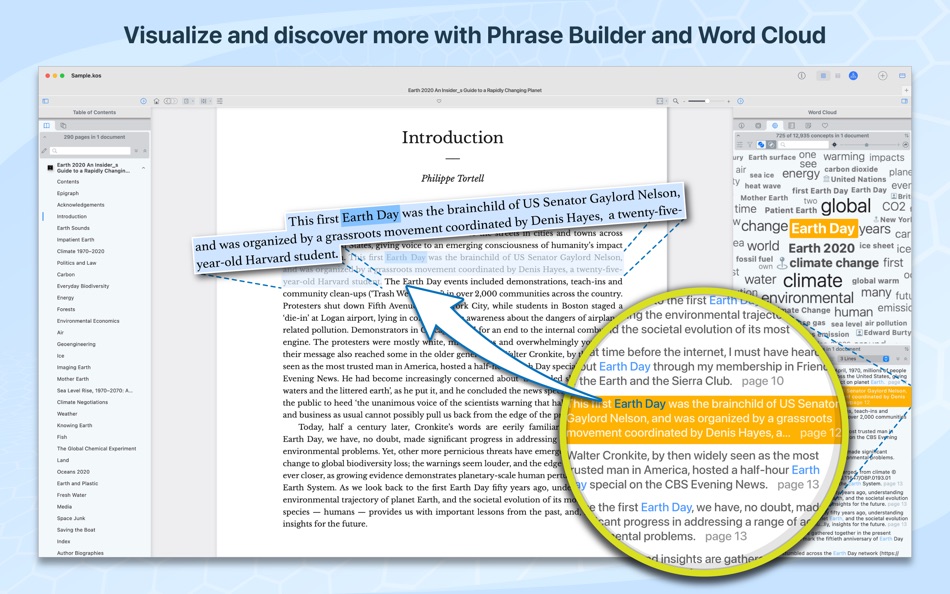Click the blue user account icon
The height and width of the screenshot is (594, 950).
tap(853, 75)
